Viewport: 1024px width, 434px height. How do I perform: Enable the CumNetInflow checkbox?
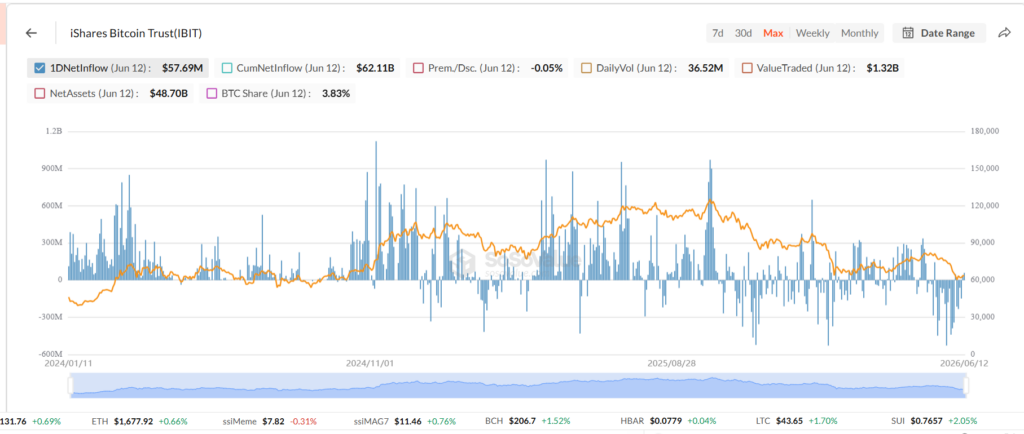tap(227, 67)
